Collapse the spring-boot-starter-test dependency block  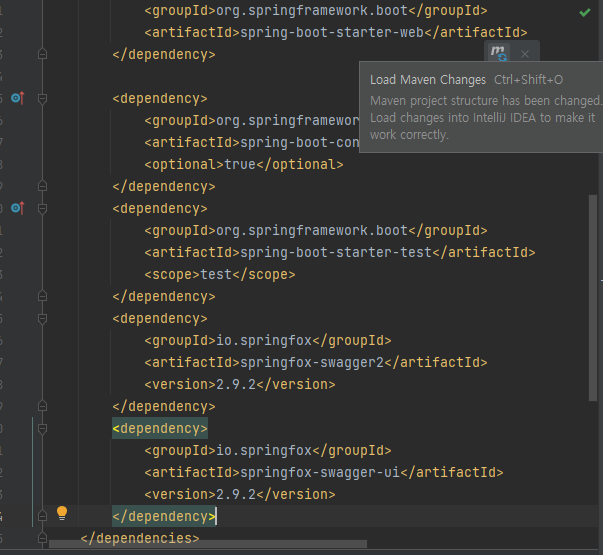42,209
